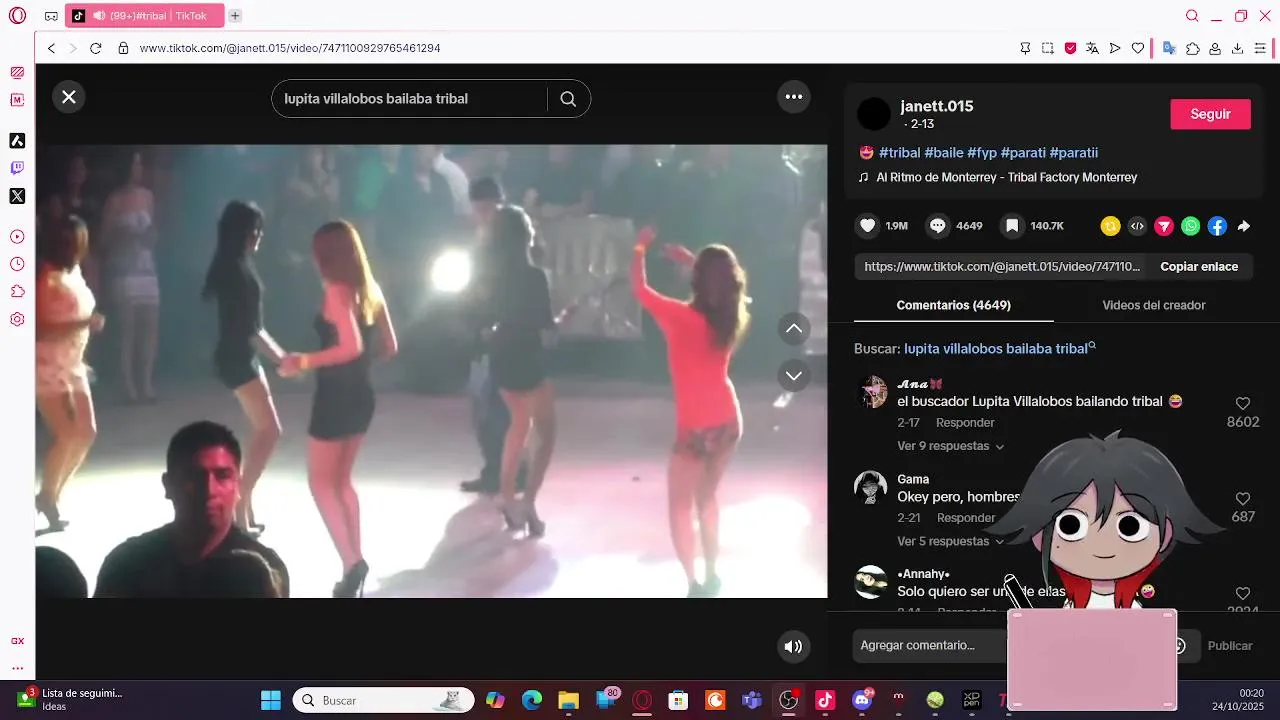Viewport: 1280px width, 720px height.
Task: Open History clock in Opera sidebar
Action: click(17, 264)
